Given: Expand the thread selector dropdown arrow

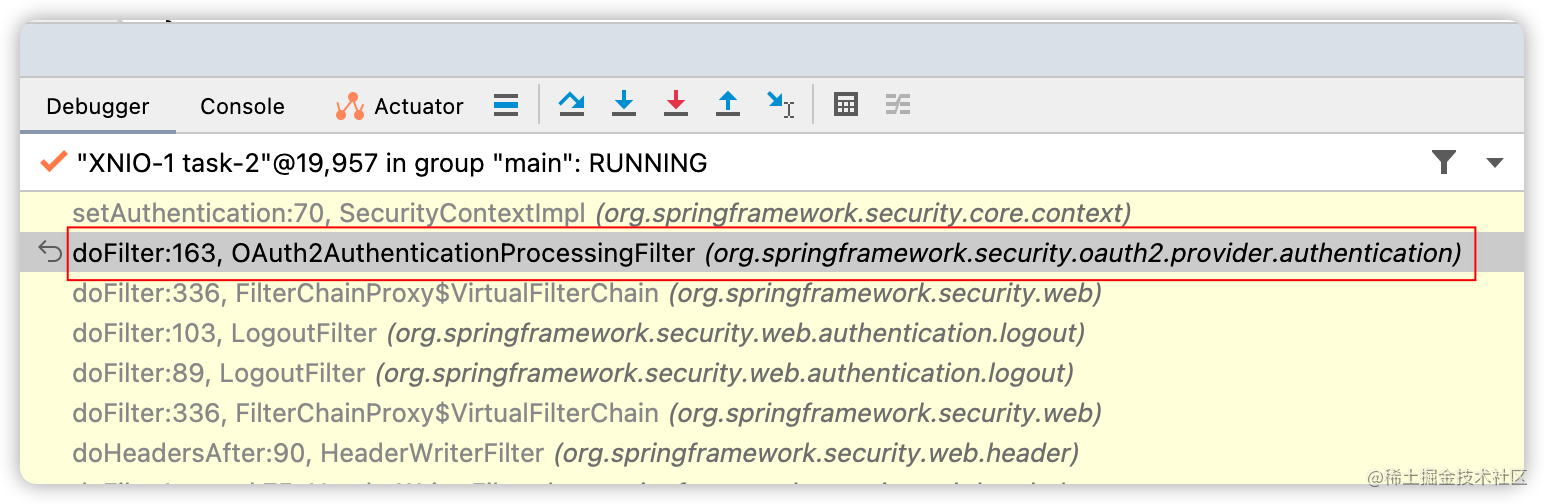Looking at the screenshot, I should click(x=1495, y=163).
